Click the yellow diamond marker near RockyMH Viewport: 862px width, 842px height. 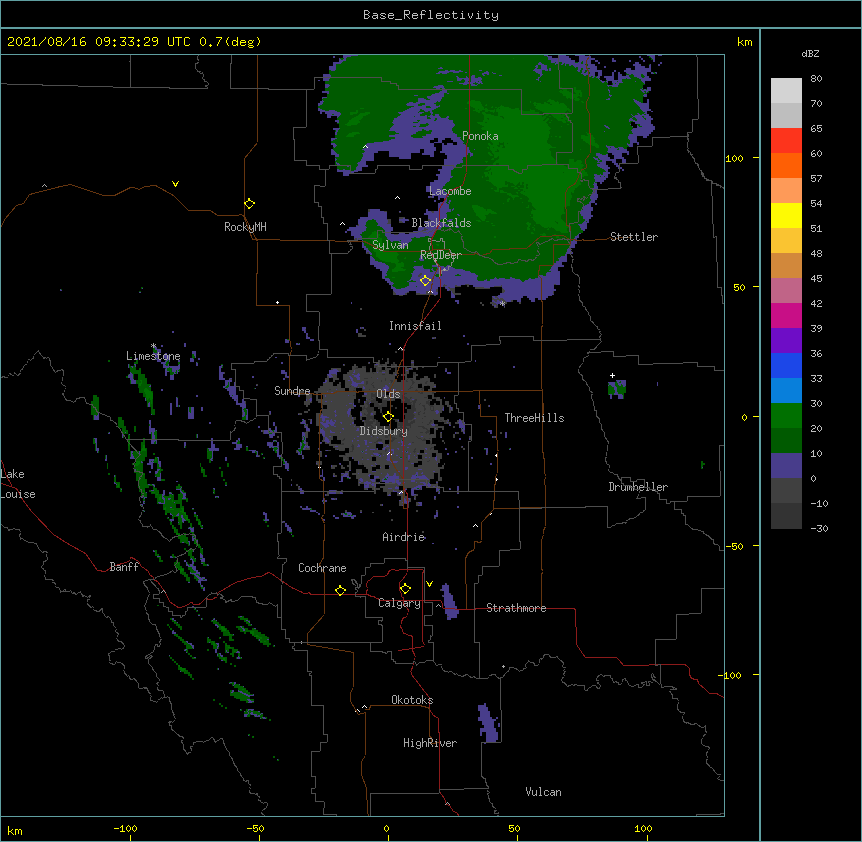pyautogui.click(x=250, y=204)
